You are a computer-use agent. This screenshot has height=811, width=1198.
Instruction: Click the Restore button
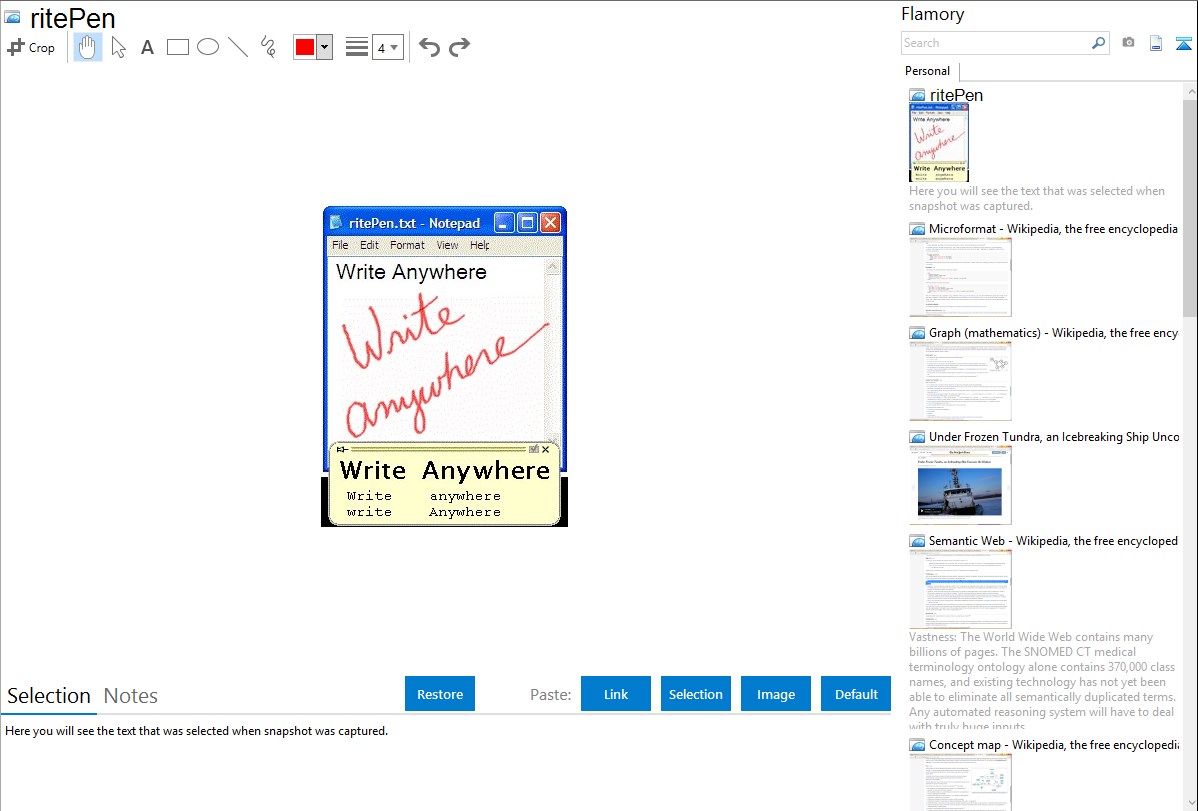pyautogui.click(x=440, y=694)
